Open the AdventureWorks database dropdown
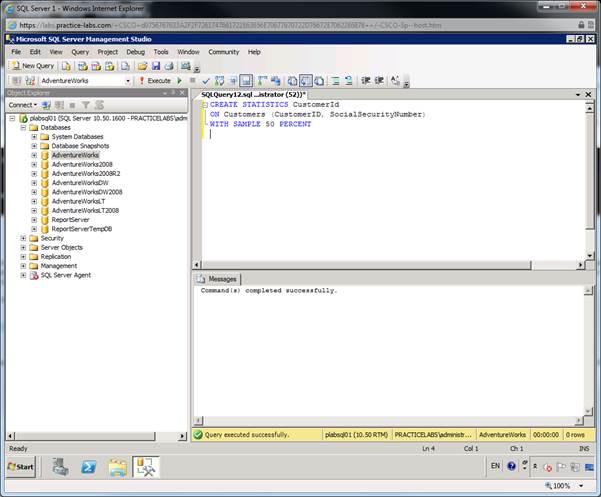Viewport: 601px width, 497px height. click(x=128, y=80)
